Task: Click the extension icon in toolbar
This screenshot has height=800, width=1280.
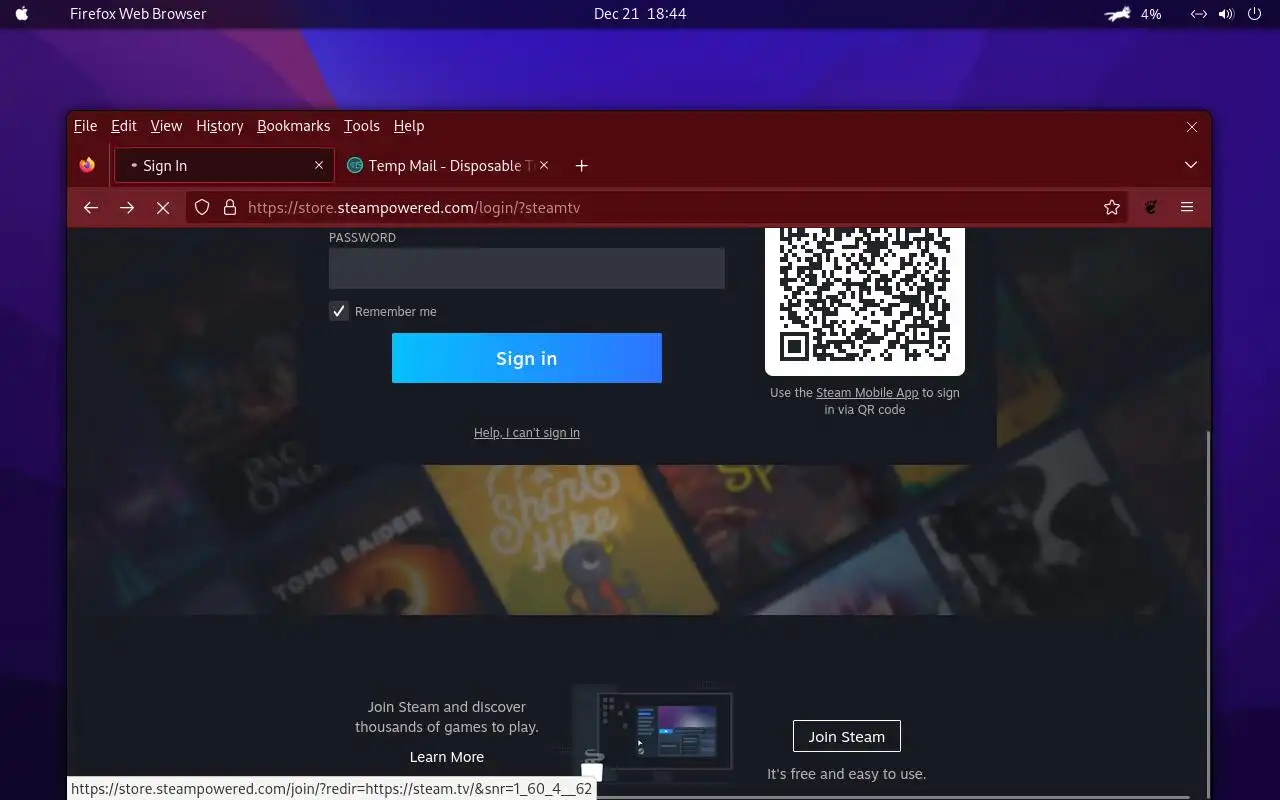Action: pyautogui.click(x=1151, y=207)
